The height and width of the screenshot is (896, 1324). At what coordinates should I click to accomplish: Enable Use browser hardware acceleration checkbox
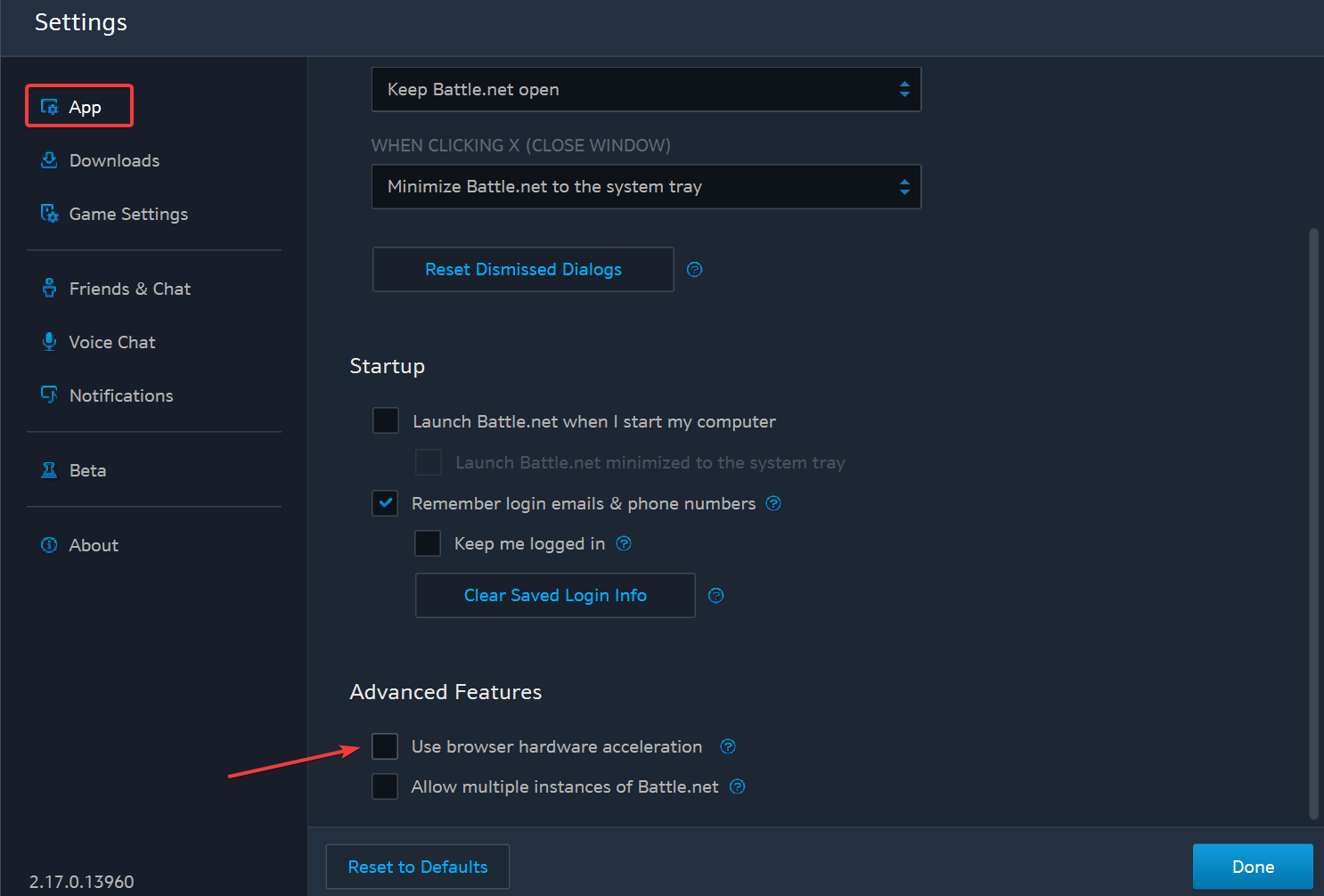click(x=385, y=746)
